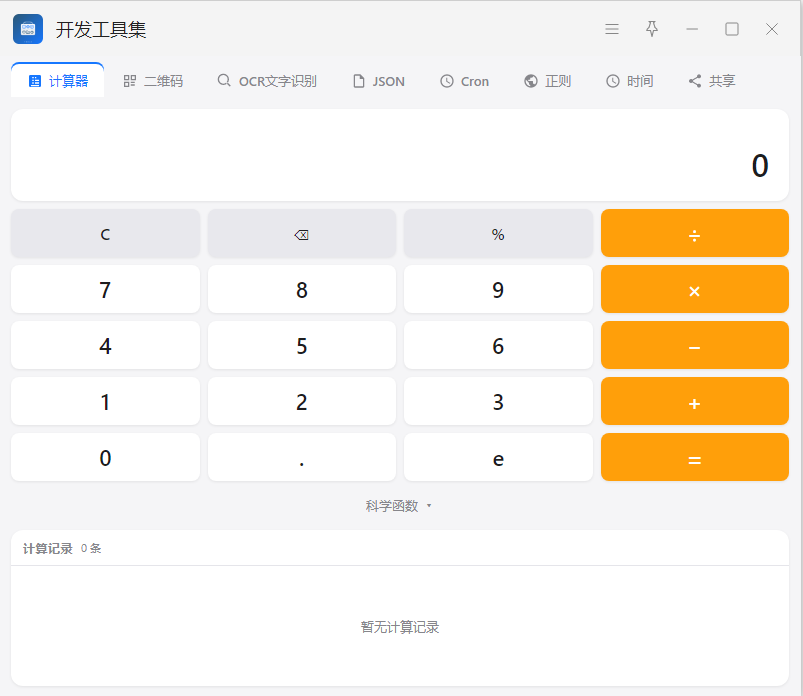803x696 pixels.
Task: Click the 计算记录 header label
Action: (48, 549)
